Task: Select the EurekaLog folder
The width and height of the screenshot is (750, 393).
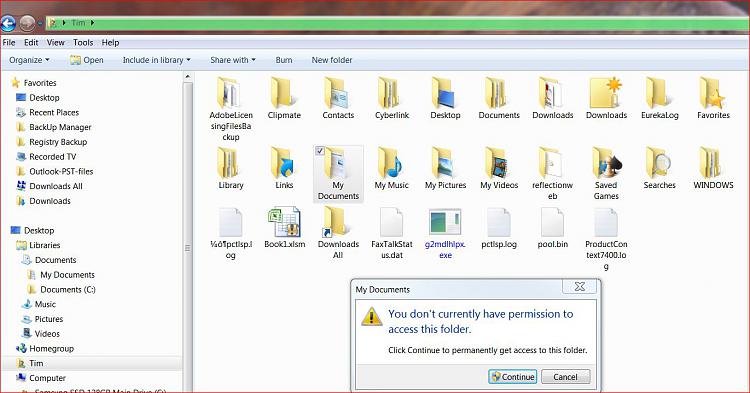Action: tap(660, 98)
